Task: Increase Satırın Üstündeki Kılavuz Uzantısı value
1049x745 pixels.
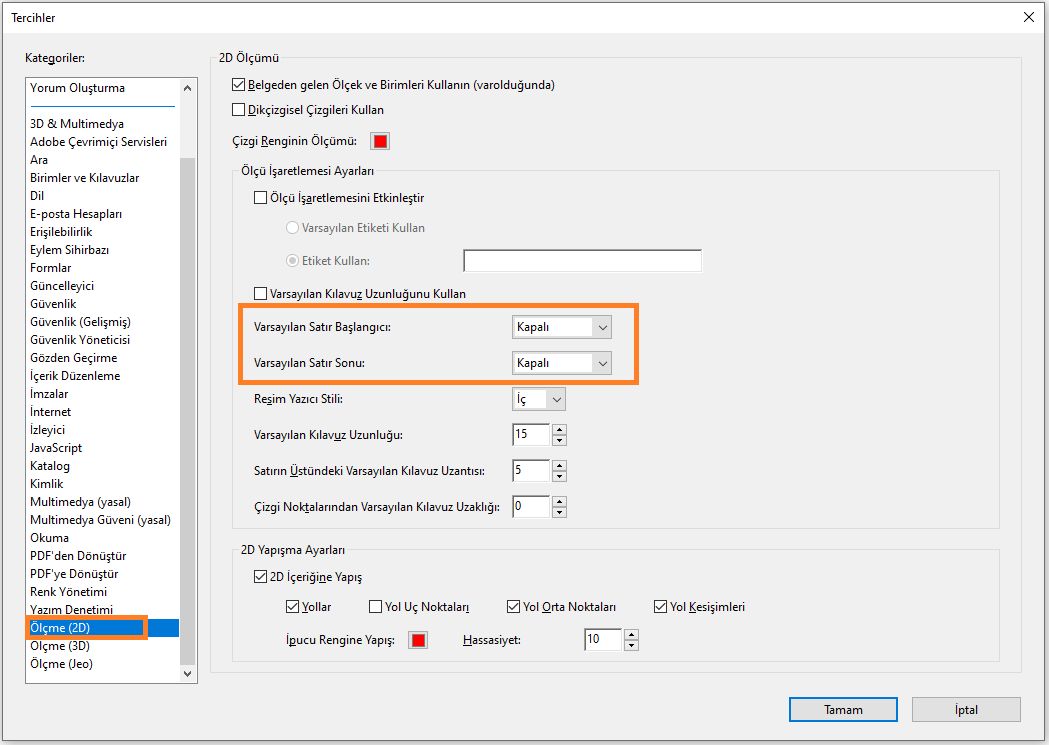Action: [559, 465]
